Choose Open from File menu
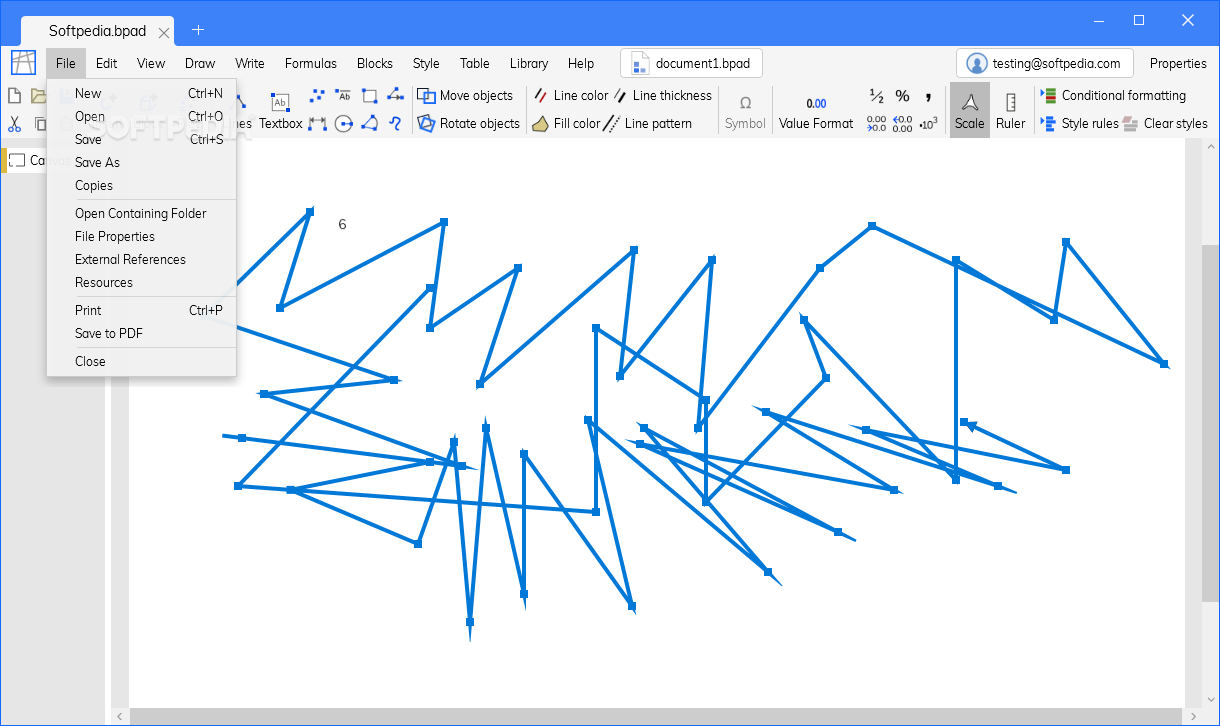 [x=141, y=116]
